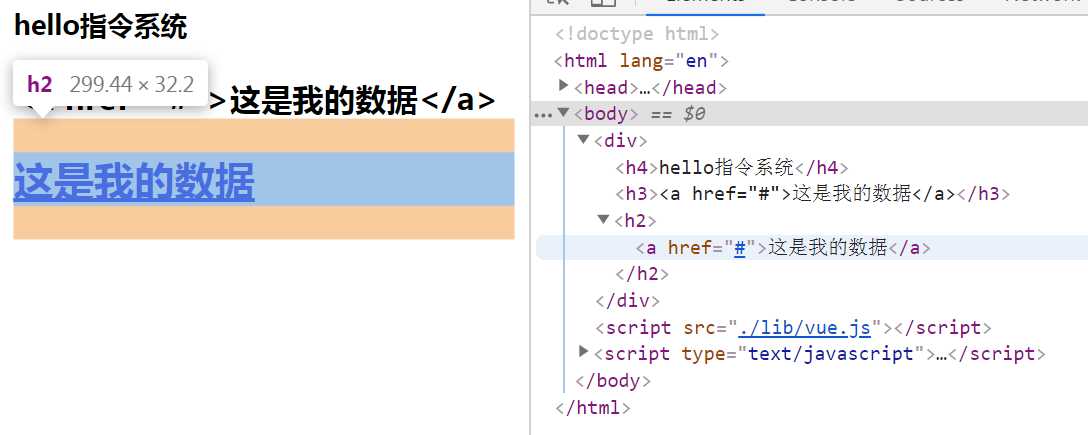Select the html lang="en" row
Screen dimensions: 1088x435
(x=641, y=61)
